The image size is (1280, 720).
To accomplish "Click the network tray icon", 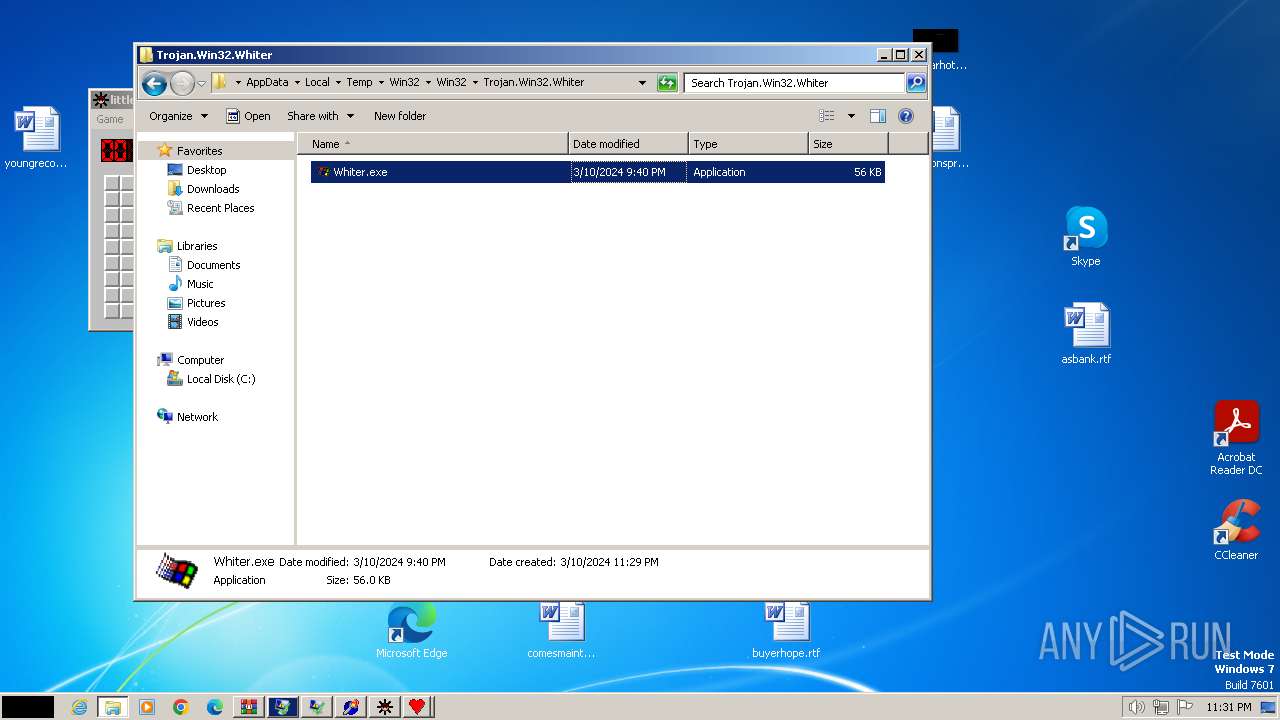I will pyautogui.click(x=1161, y=707).
